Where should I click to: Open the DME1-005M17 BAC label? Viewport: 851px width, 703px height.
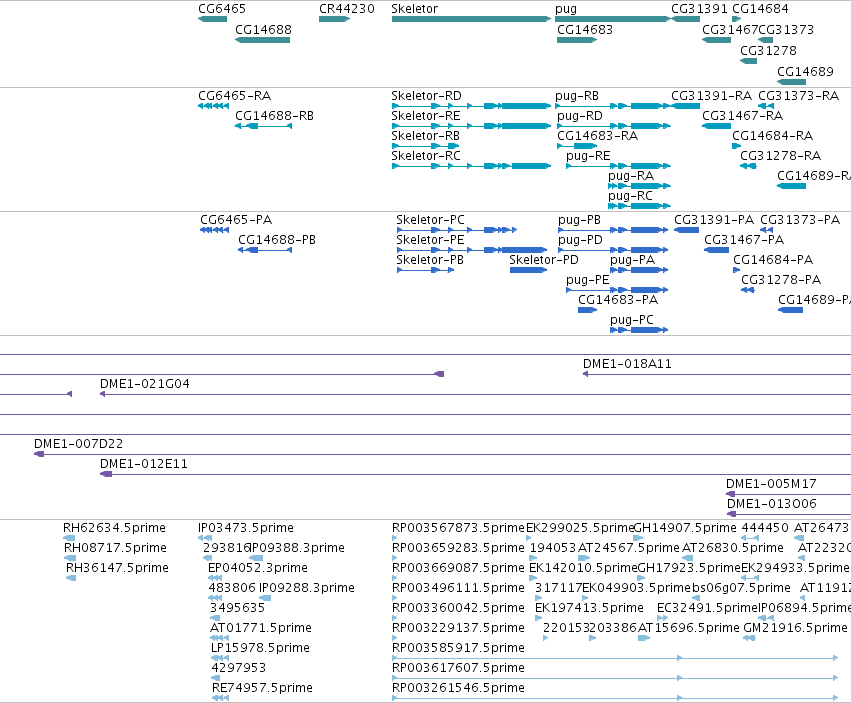click(771, 484)
